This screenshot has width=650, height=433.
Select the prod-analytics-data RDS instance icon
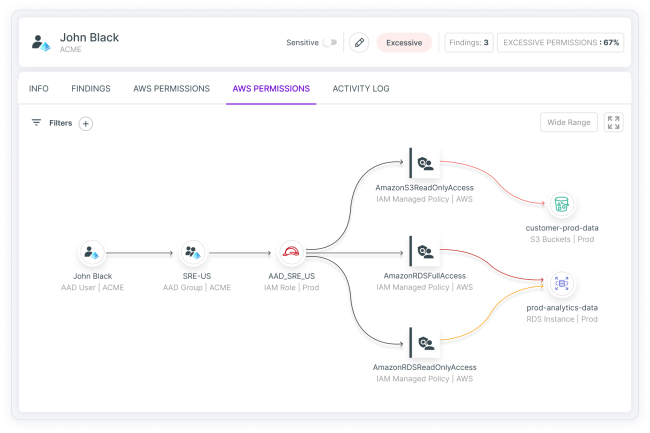[x=561, y=283]
